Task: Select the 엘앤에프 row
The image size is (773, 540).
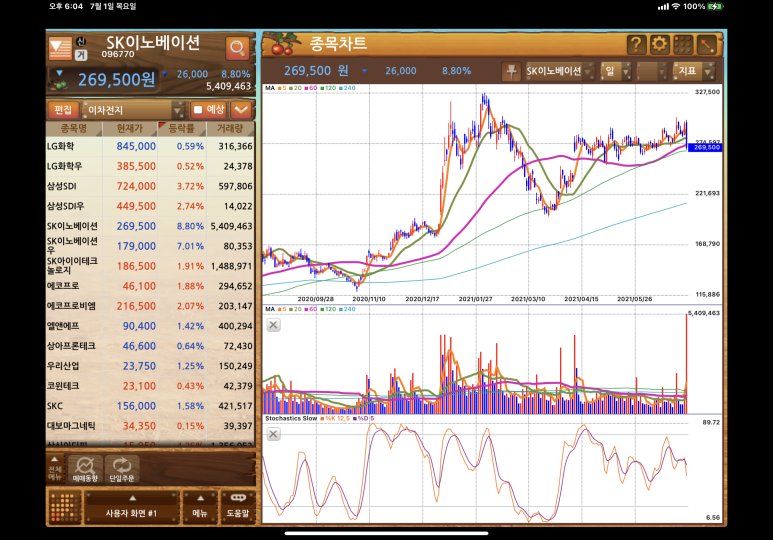Action: 150,326
